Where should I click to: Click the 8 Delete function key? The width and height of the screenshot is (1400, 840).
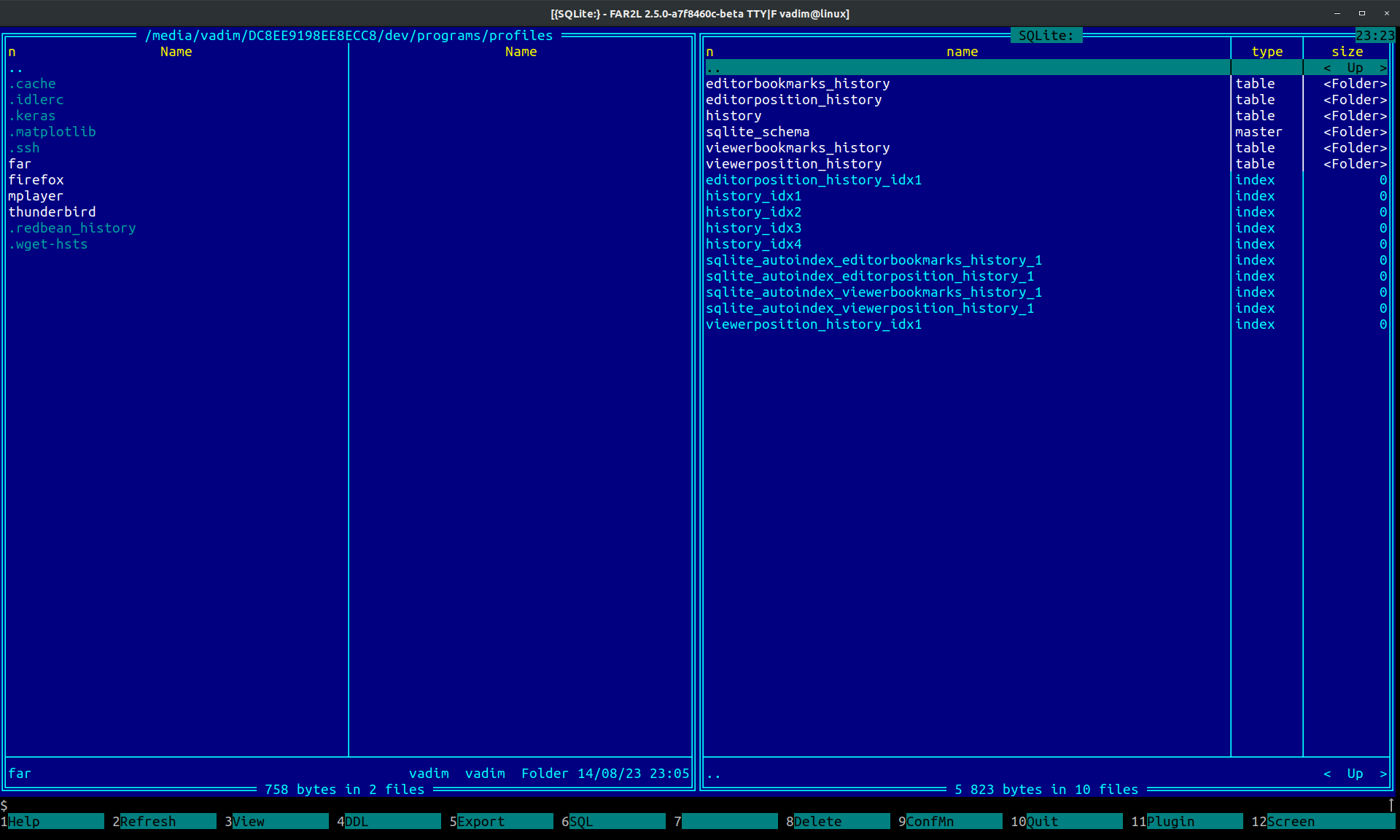click(x=839, y=821)
